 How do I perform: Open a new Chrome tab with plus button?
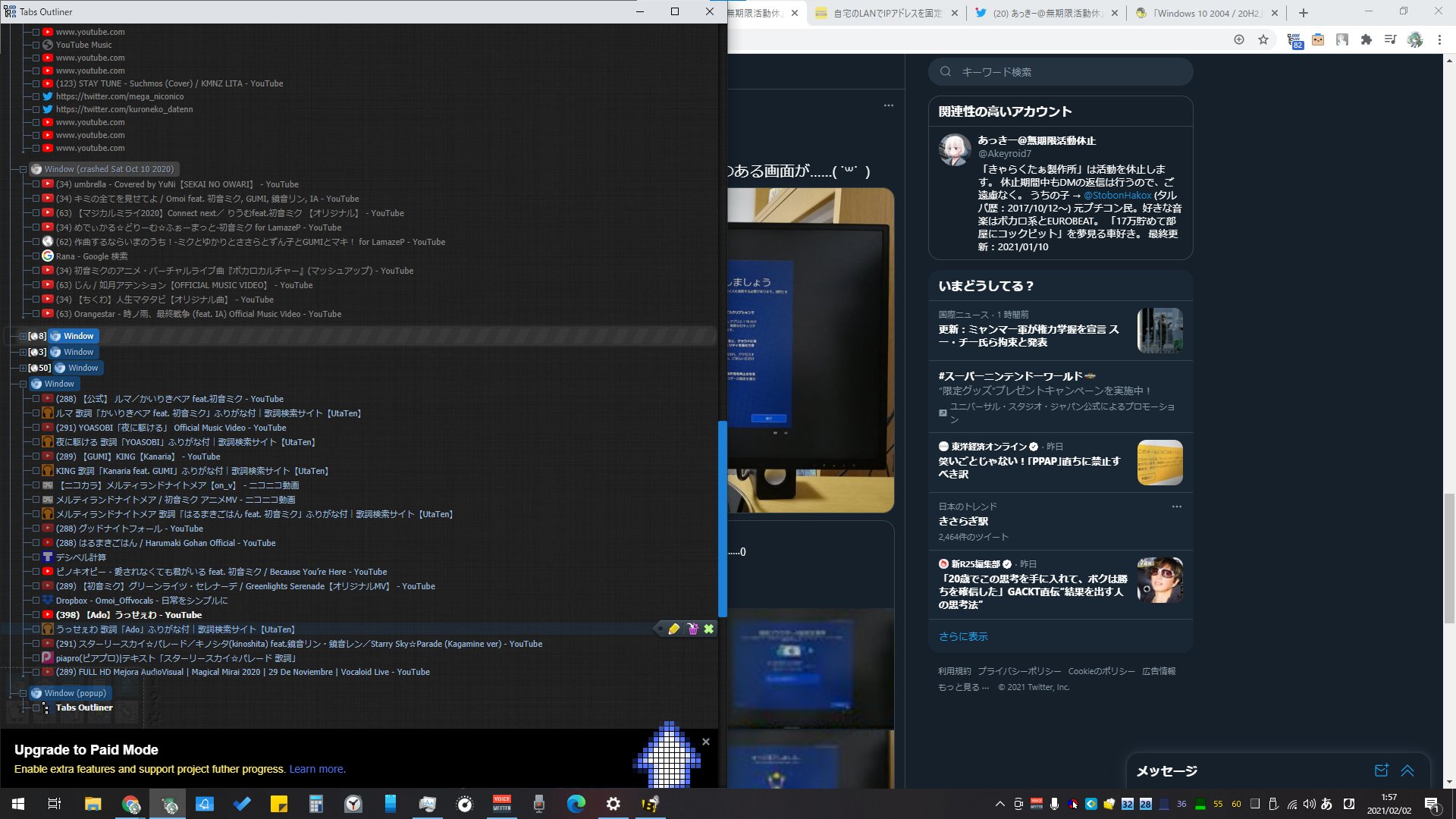click(1304, 13)
